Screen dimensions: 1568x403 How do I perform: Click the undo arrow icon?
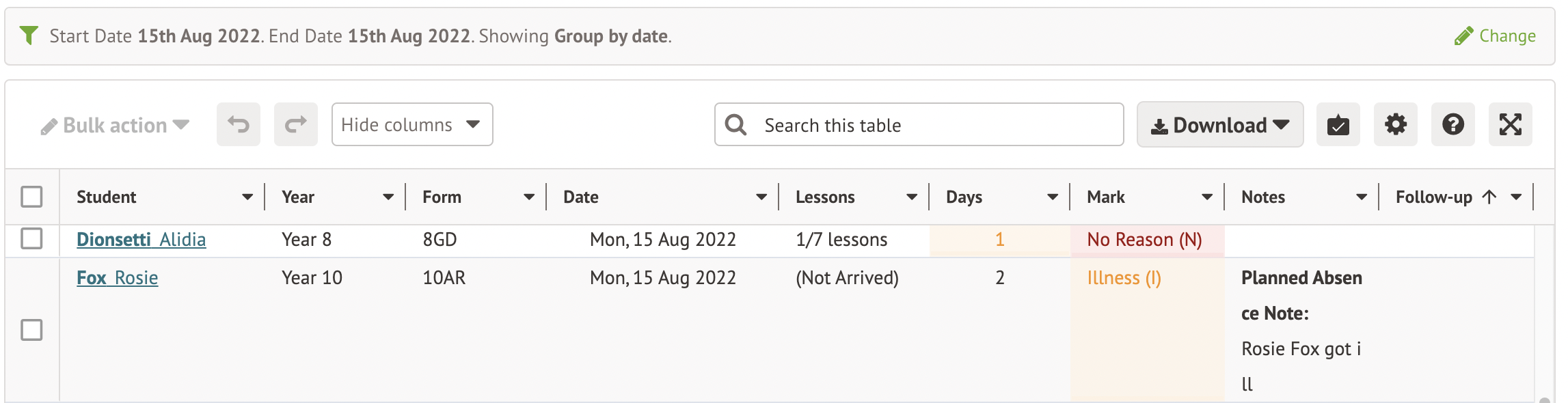point(239,124)
